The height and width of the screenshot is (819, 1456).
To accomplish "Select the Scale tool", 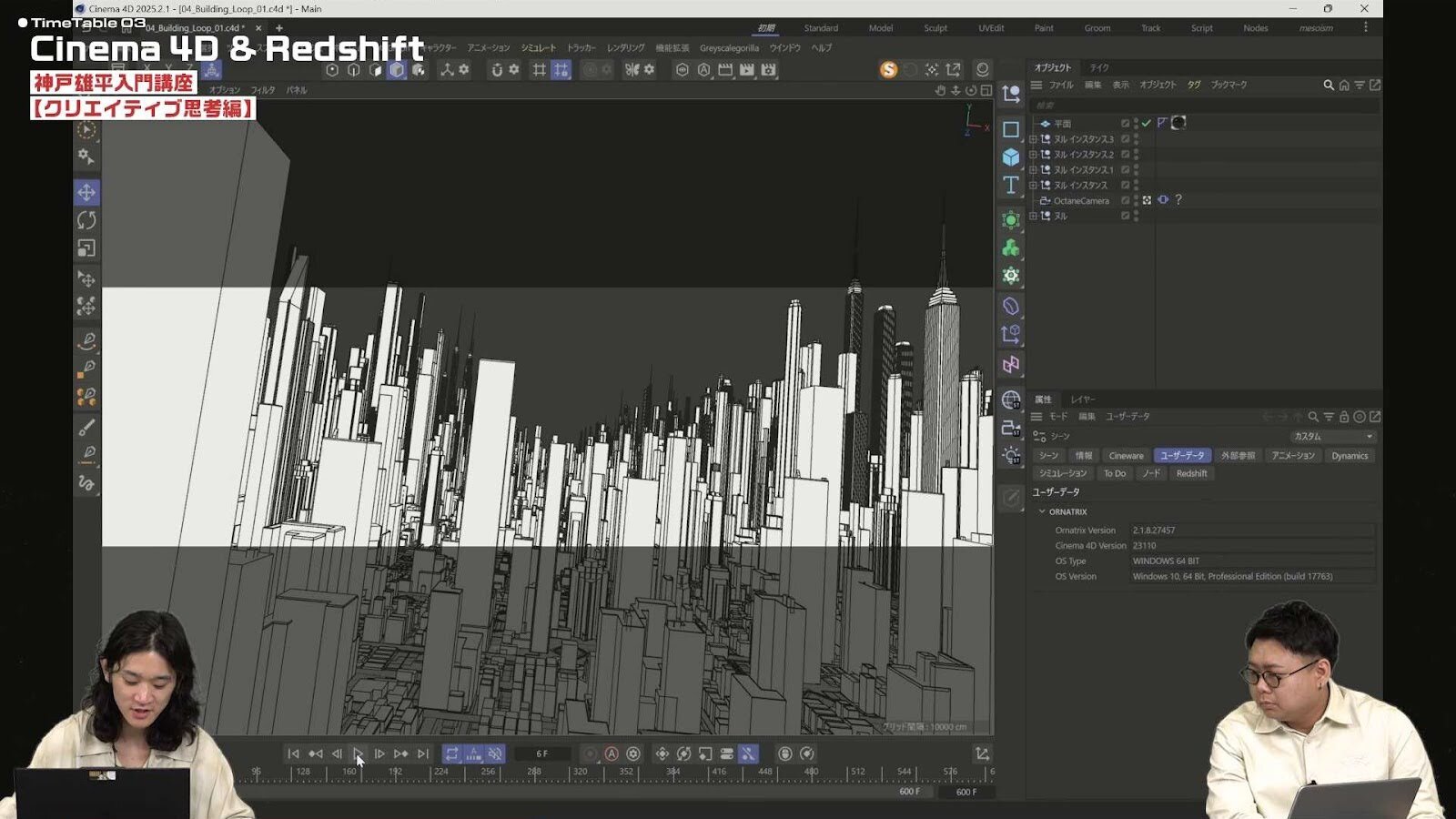I will 86,244.
